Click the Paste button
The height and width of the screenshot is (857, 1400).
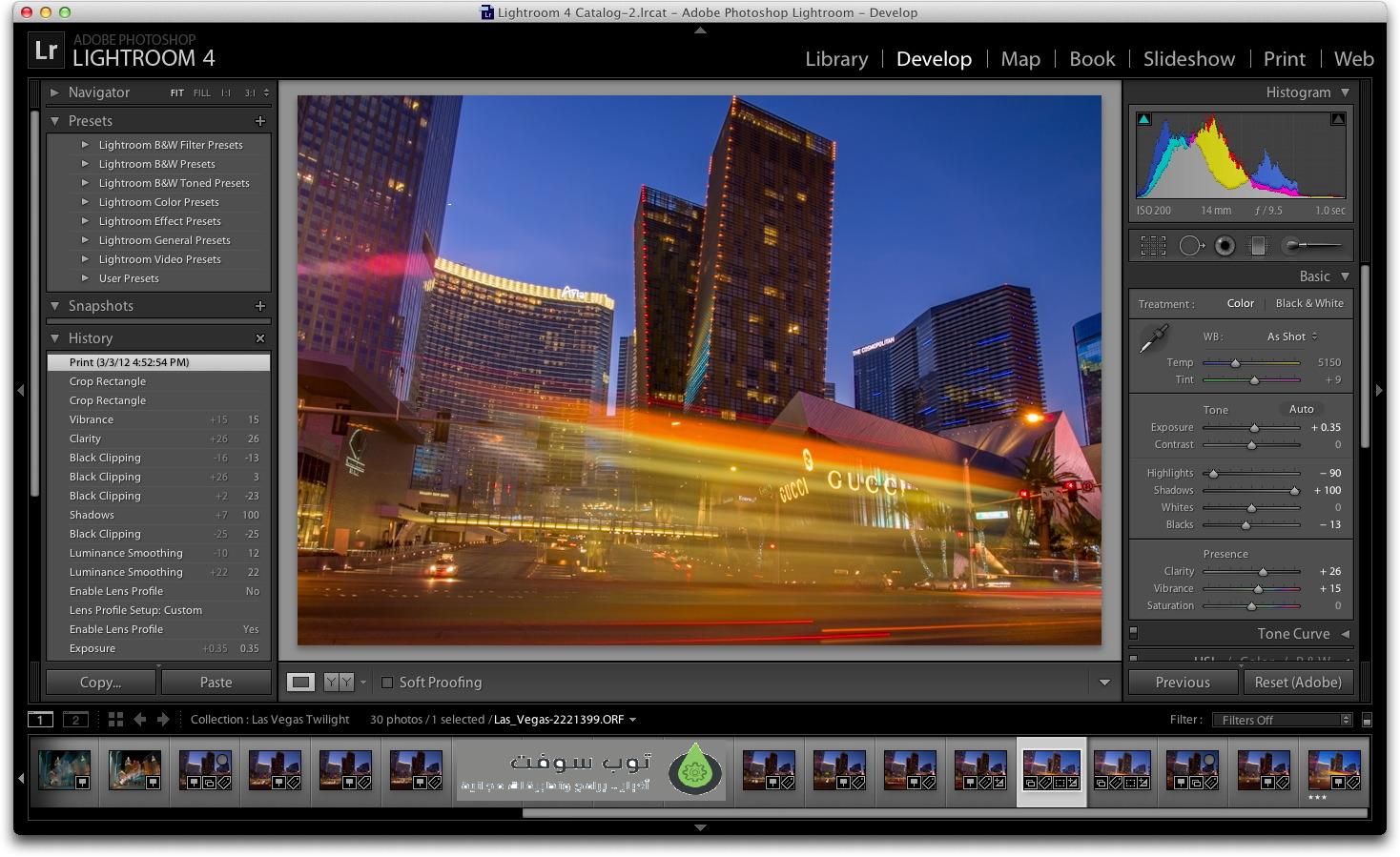pyautogui.click(x=216, y=683)
